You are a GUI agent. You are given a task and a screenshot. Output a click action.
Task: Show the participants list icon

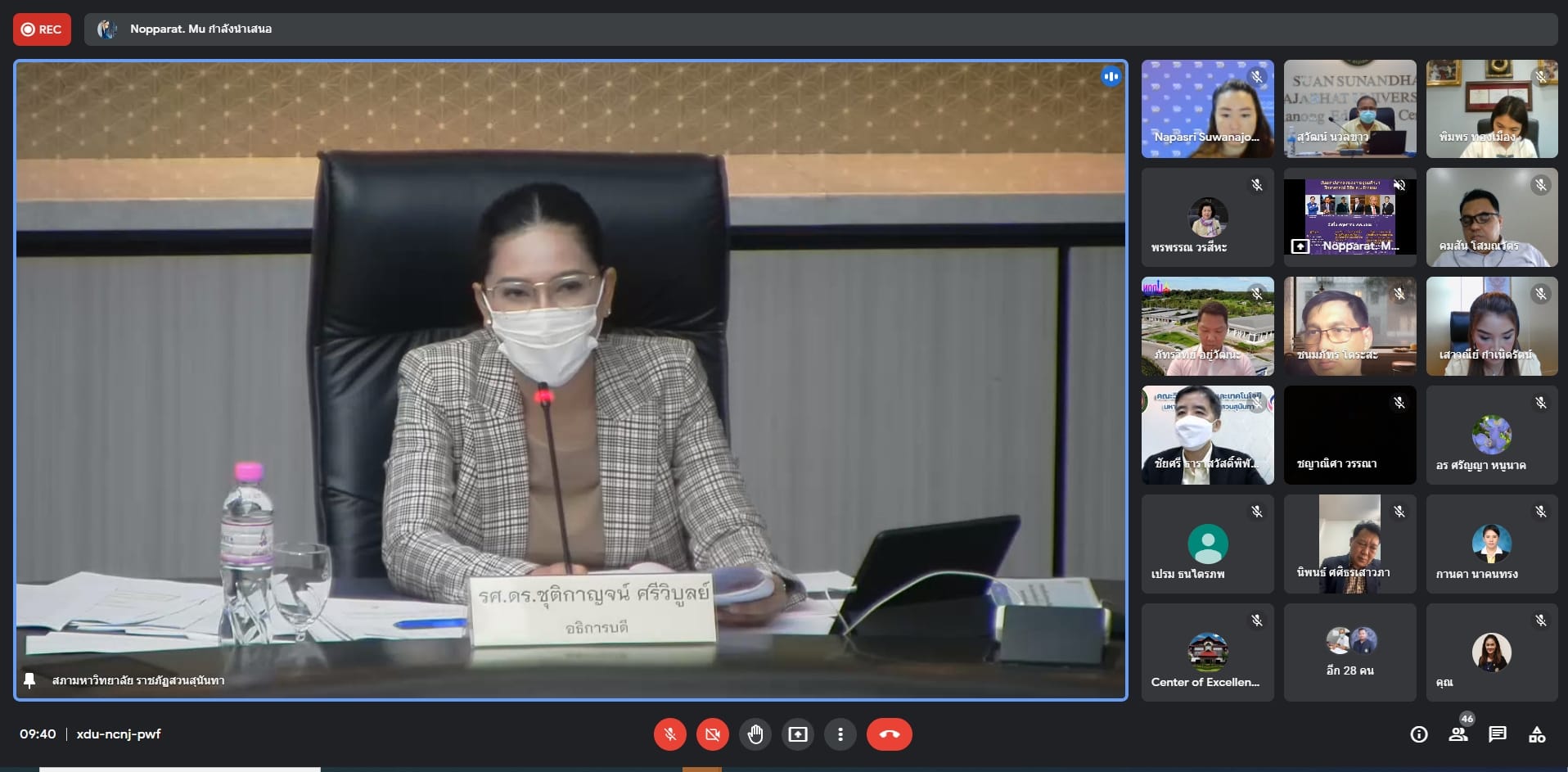(1458, 734)
